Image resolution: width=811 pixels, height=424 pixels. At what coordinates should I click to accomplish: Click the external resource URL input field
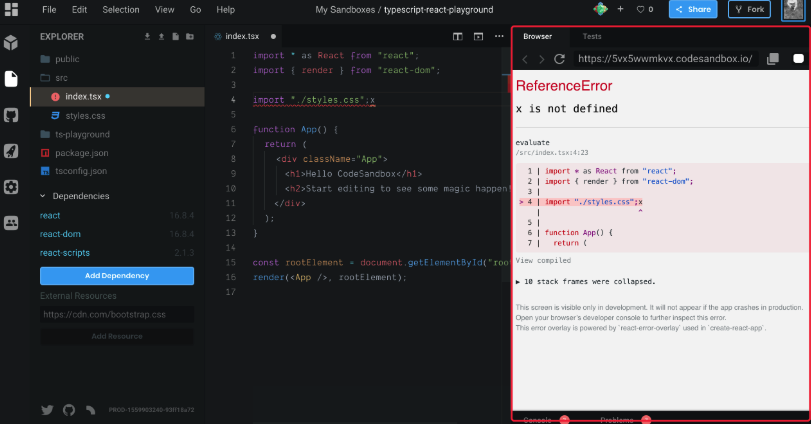[x=117, y=314]
